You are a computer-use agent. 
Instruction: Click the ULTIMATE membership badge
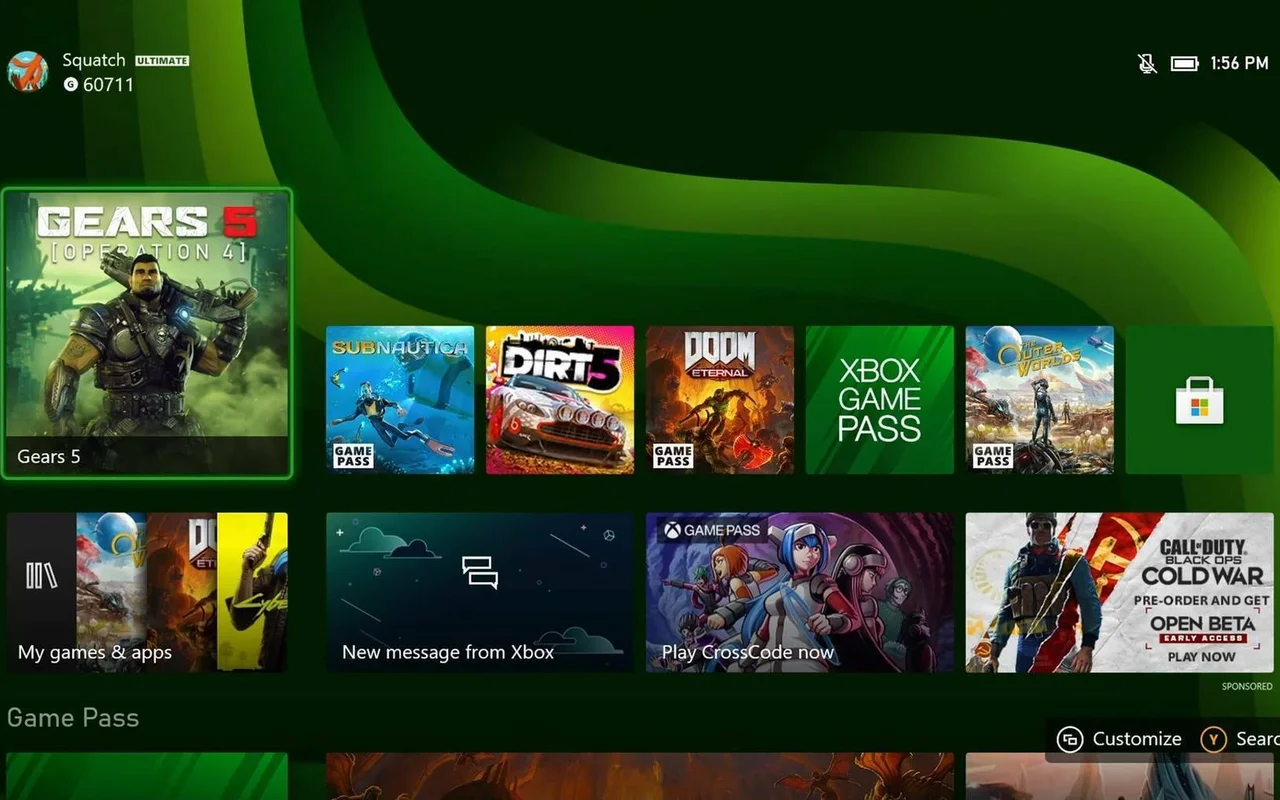(x=162, y=61)
